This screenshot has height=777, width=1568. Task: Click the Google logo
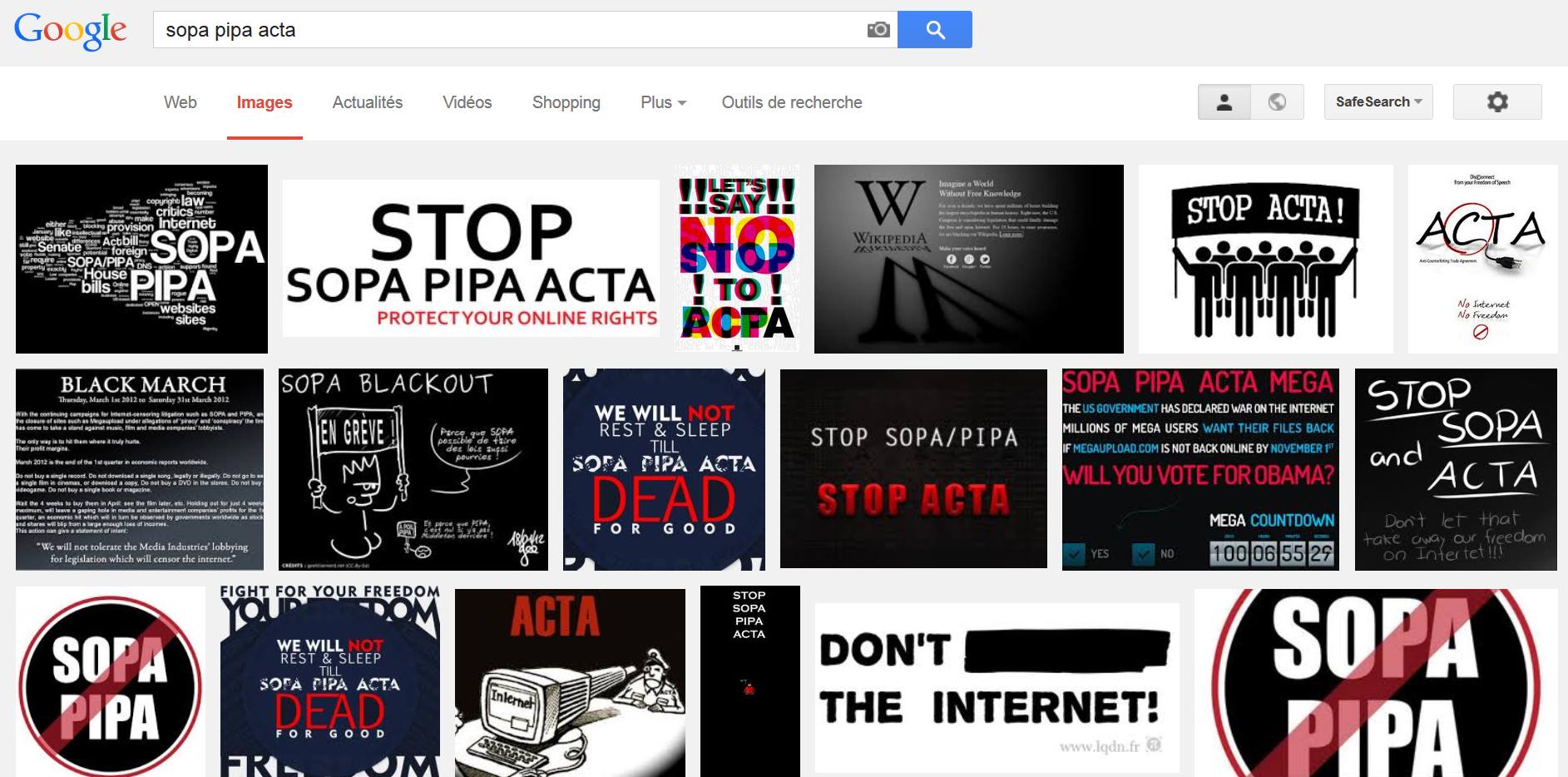point(71,31)
